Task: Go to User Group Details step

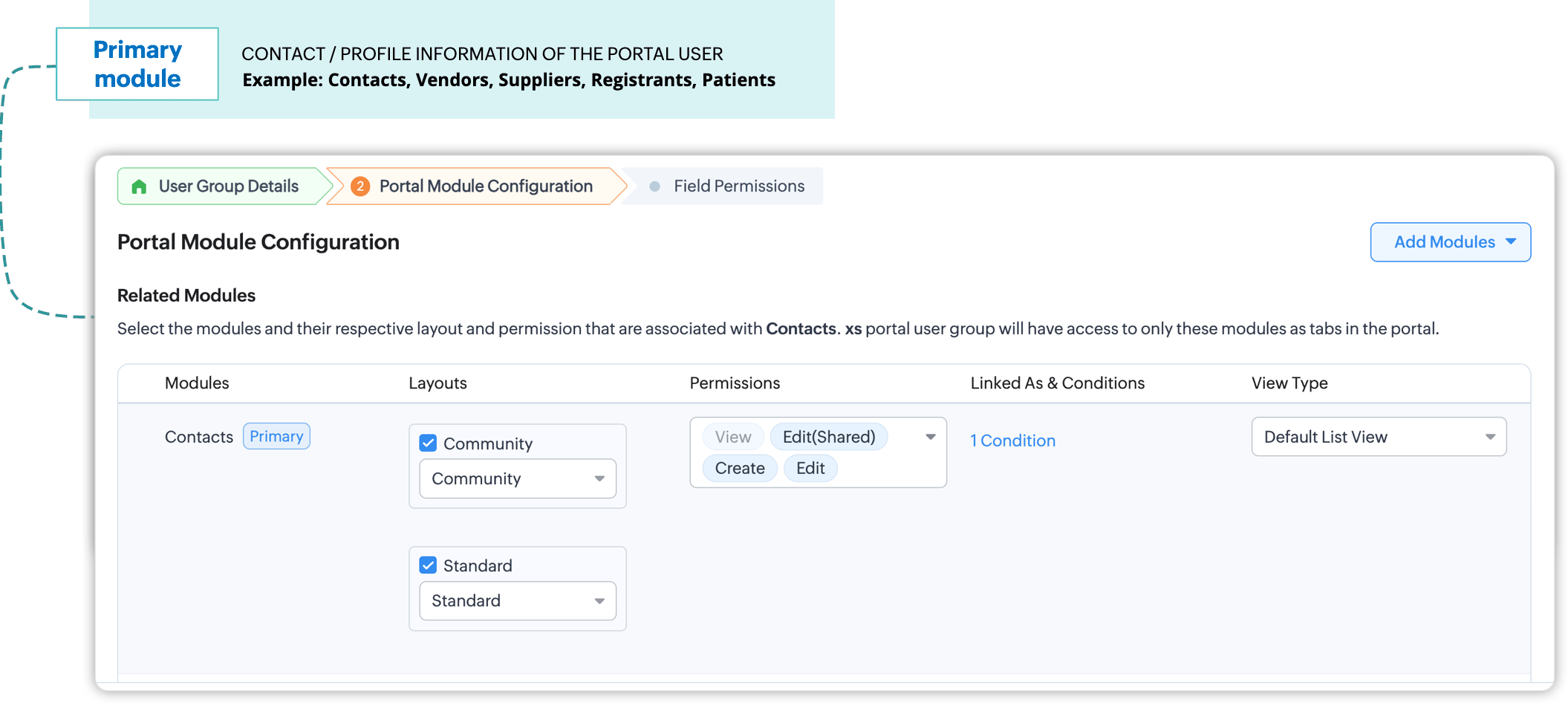Action: tap(228, 186)
